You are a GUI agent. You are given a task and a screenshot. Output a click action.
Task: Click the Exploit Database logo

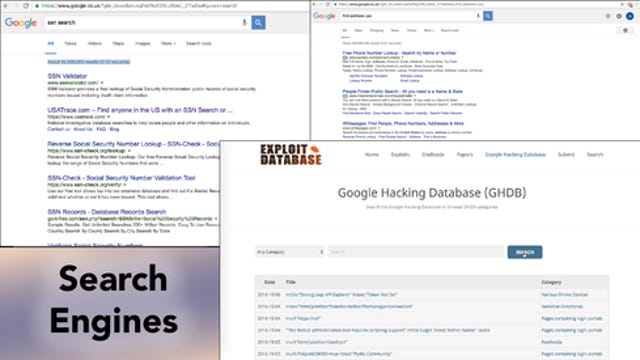point(291,155)
